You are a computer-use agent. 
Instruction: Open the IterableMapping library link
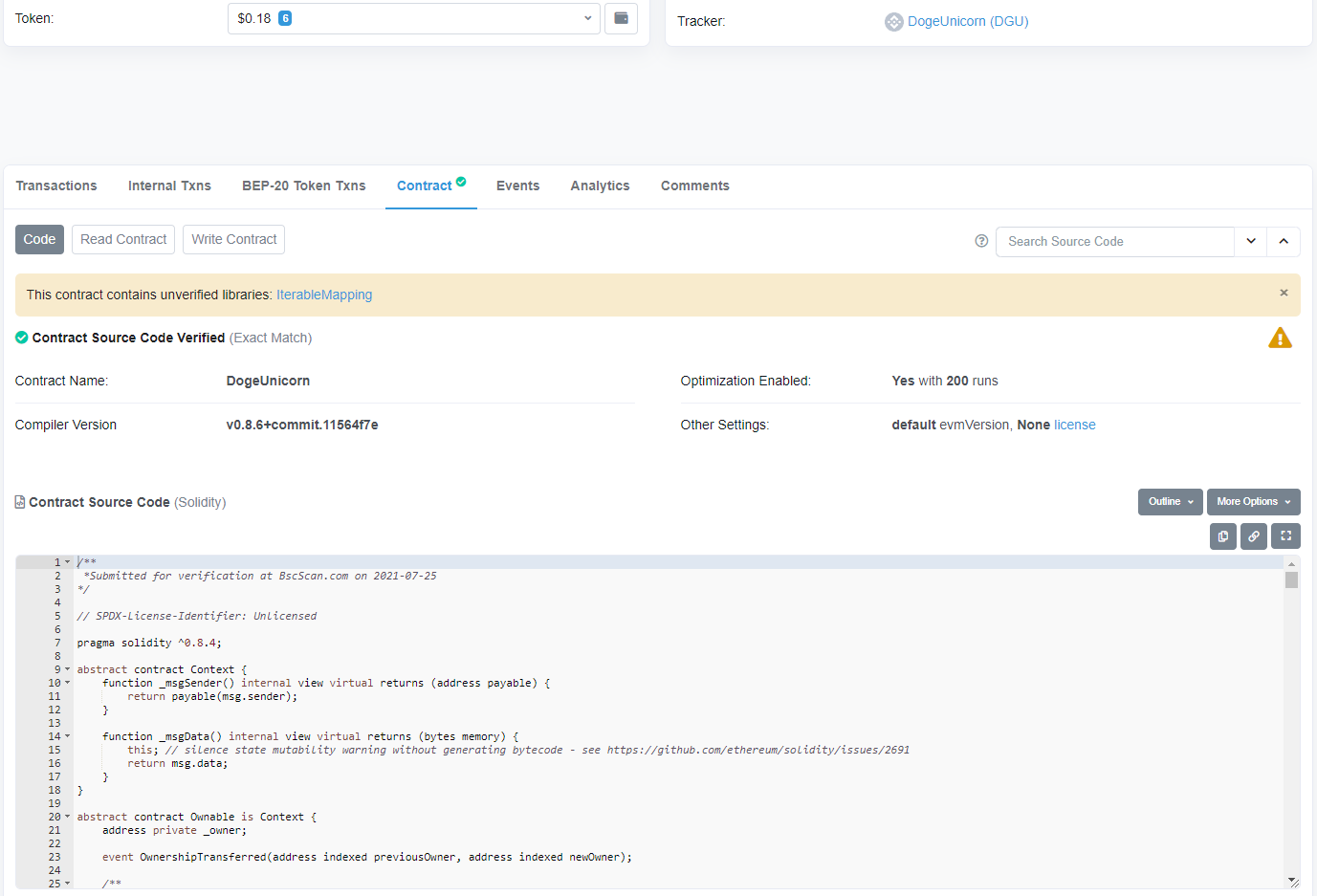click(x=324, y=295)
